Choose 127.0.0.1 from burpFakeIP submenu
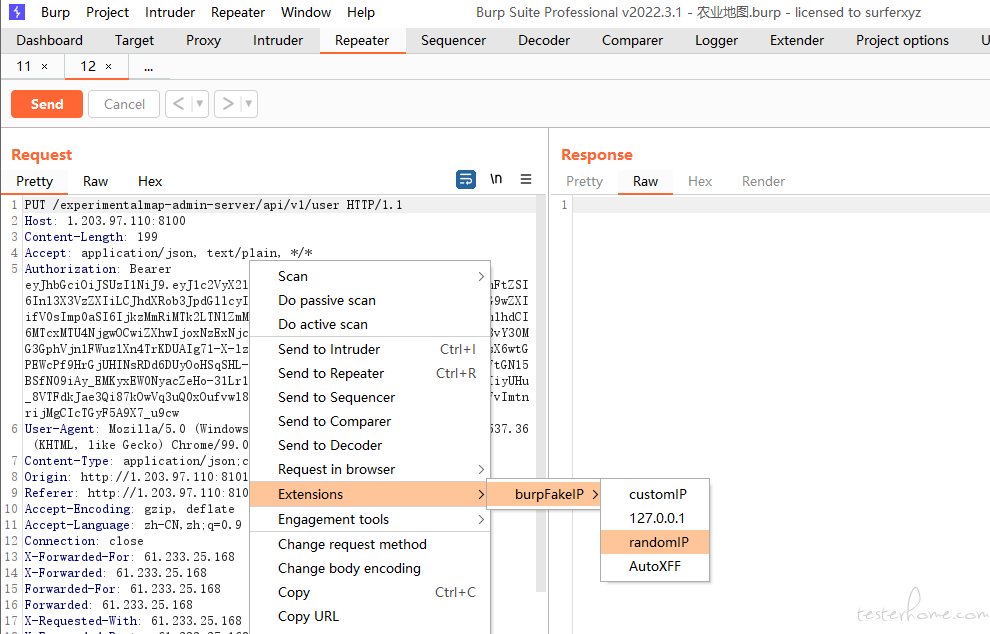Viewport: 990px width, 634px height. (x=655, y=518)
